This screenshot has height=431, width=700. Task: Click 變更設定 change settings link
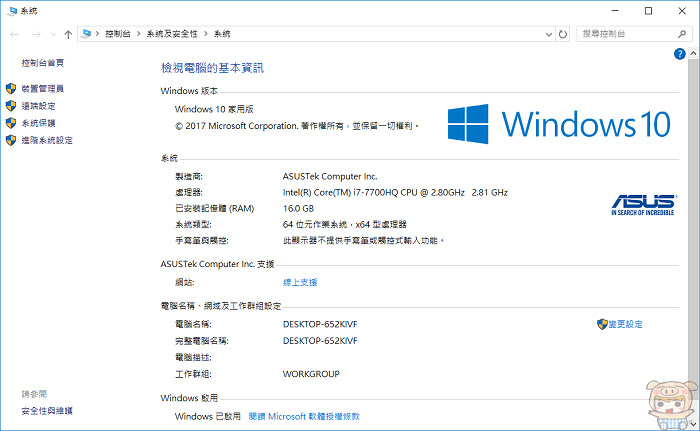tap(625, 324)
